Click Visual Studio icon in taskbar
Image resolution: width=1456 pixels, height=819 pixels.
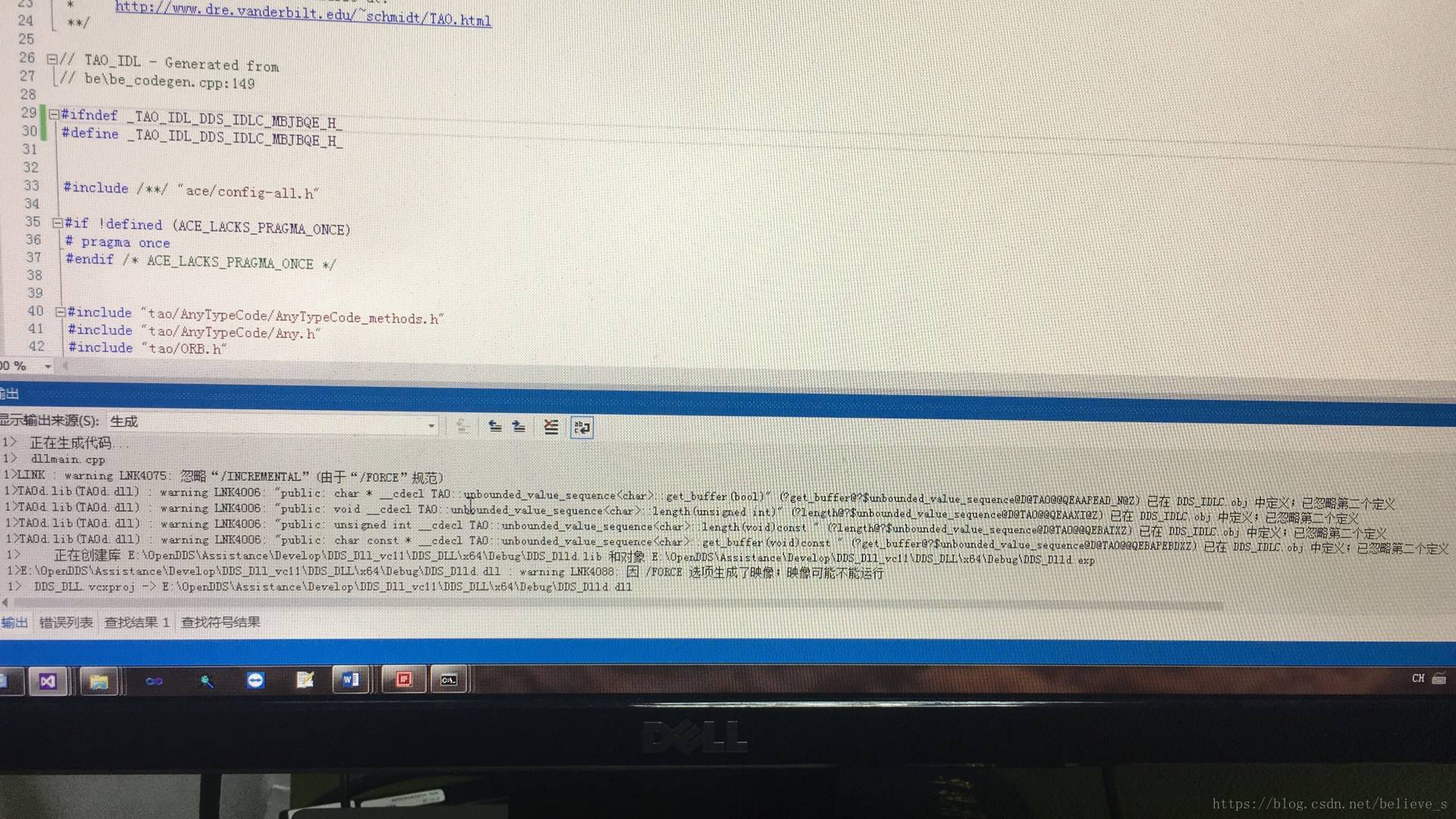[x=48, y=681]
